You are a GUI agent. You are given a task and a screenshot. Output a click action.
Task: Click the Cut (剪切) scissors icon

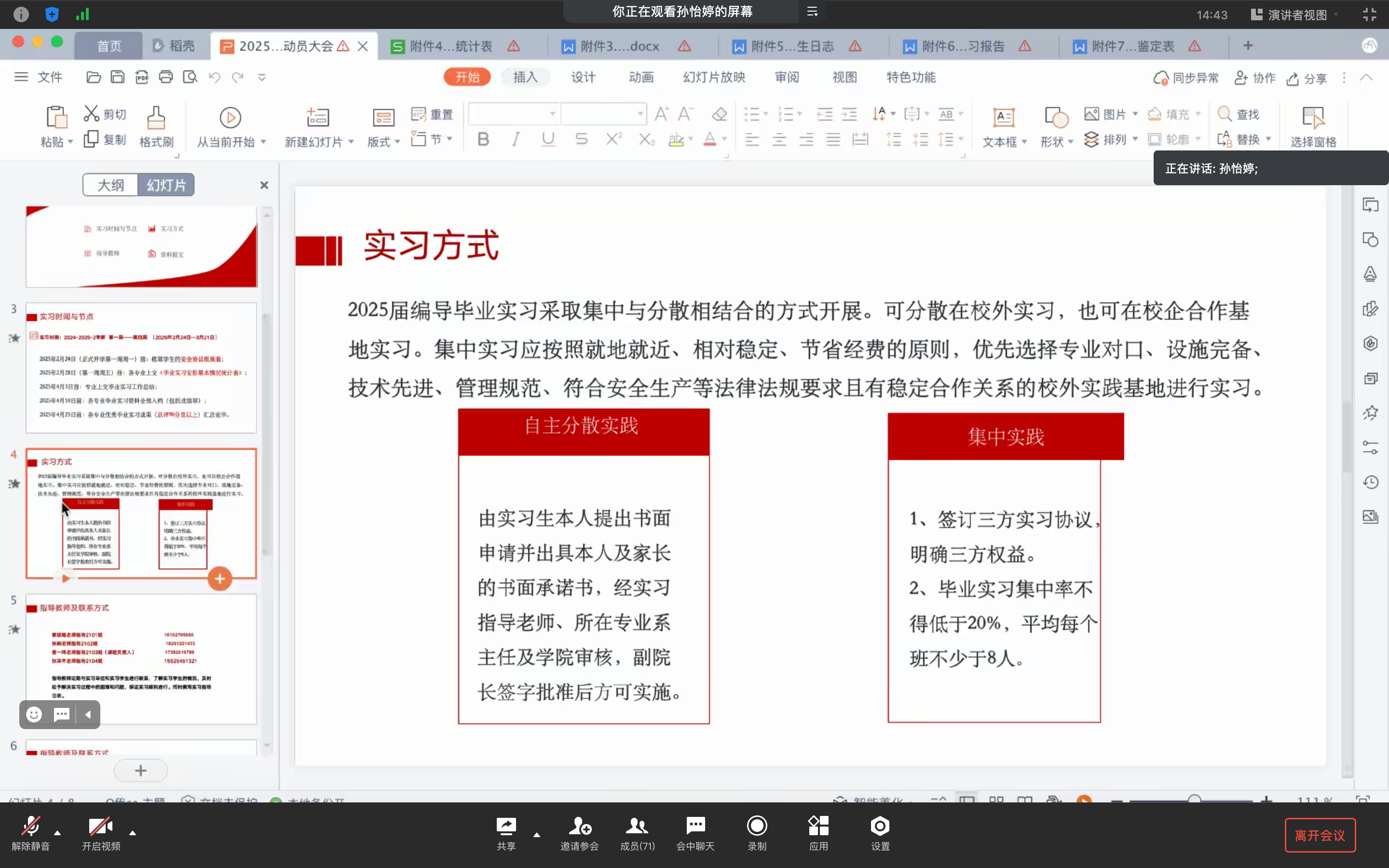(91, 114)
